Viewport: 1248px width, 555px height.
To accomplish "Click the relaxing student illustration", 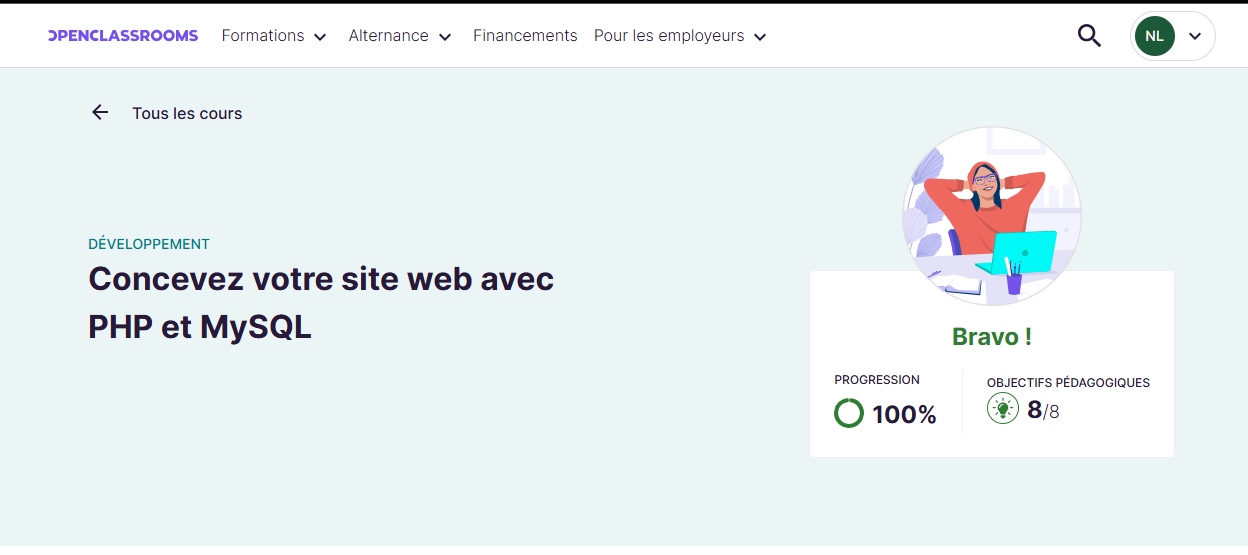I will click(x=992, y=216).
